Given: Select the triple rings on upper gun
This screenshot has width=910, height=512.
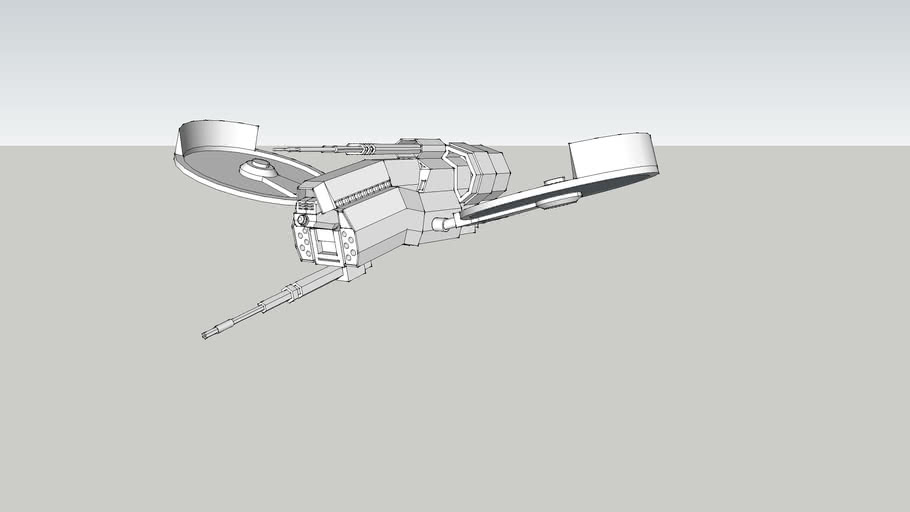Looking at the screenshot, I should pyautogui.click(x=370, y=149).
